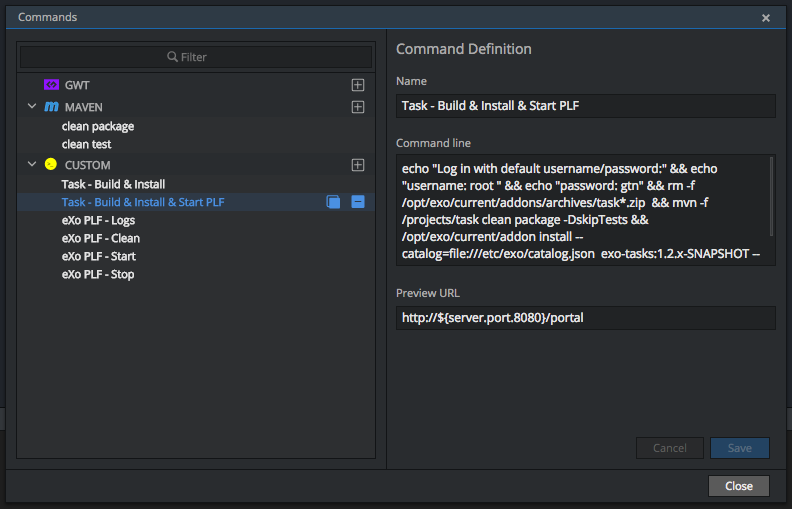Add a new CUSTOM command
The width and height of the screenshot is (792, 509).
pos(358,165)
